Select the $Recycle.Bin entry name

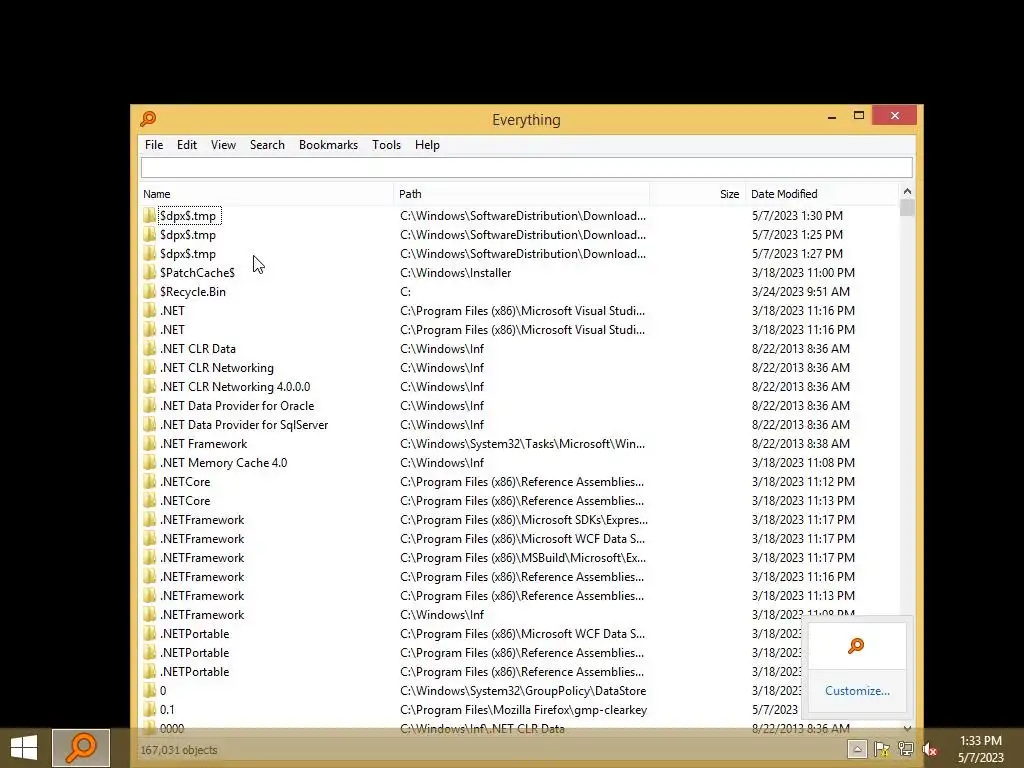[x=193, y=291]
